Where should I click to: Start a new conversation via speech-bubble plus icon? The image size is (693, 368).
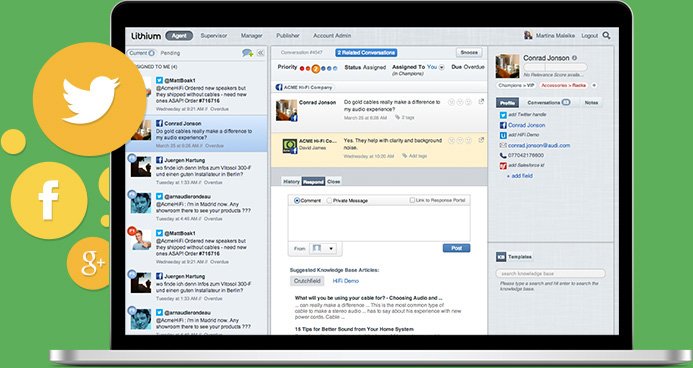248,53
